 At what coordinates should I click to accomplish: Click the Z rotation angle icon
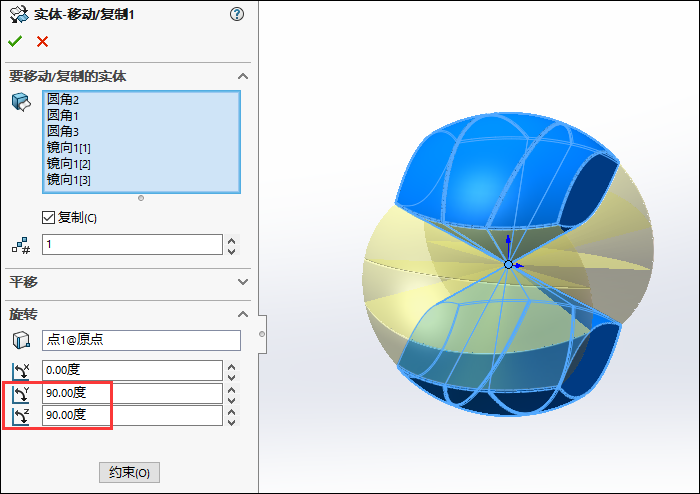21,416
